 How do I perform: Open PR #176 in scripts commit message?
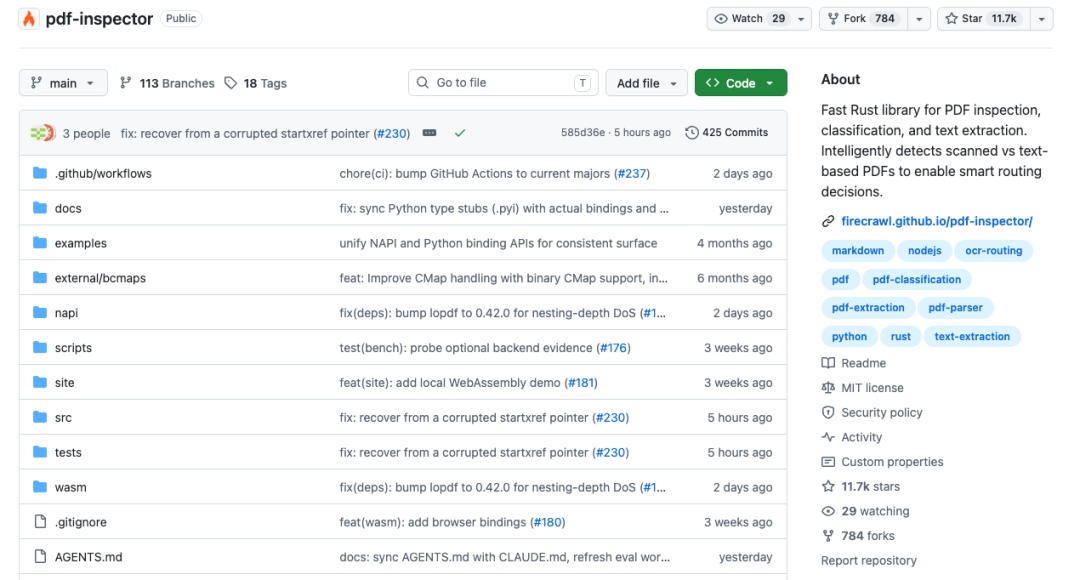pos(613,348)
